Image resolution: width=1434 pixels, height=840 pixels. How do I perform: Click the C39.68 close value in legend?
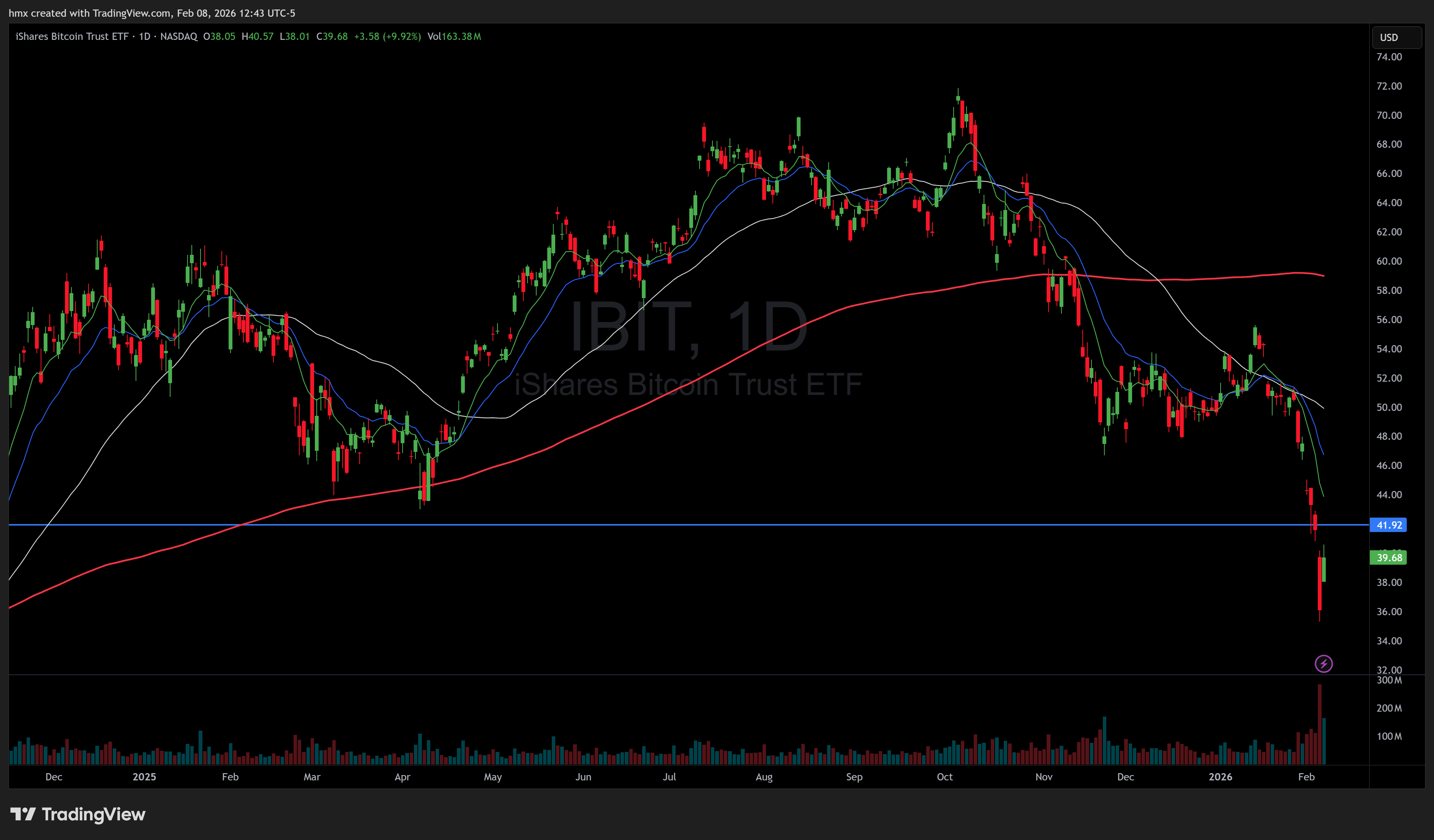(x=332, y=36)
